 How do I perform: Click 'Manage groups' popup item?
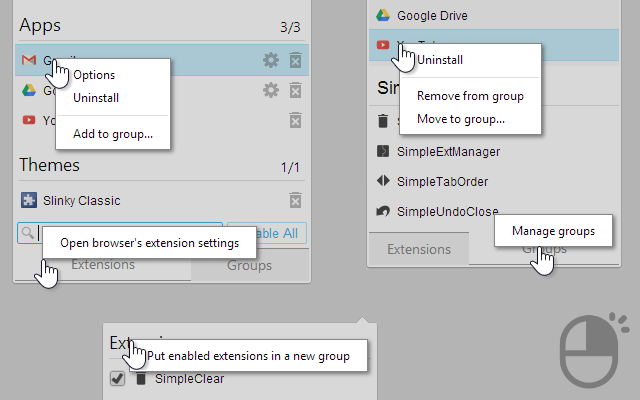tap(553, 231)
